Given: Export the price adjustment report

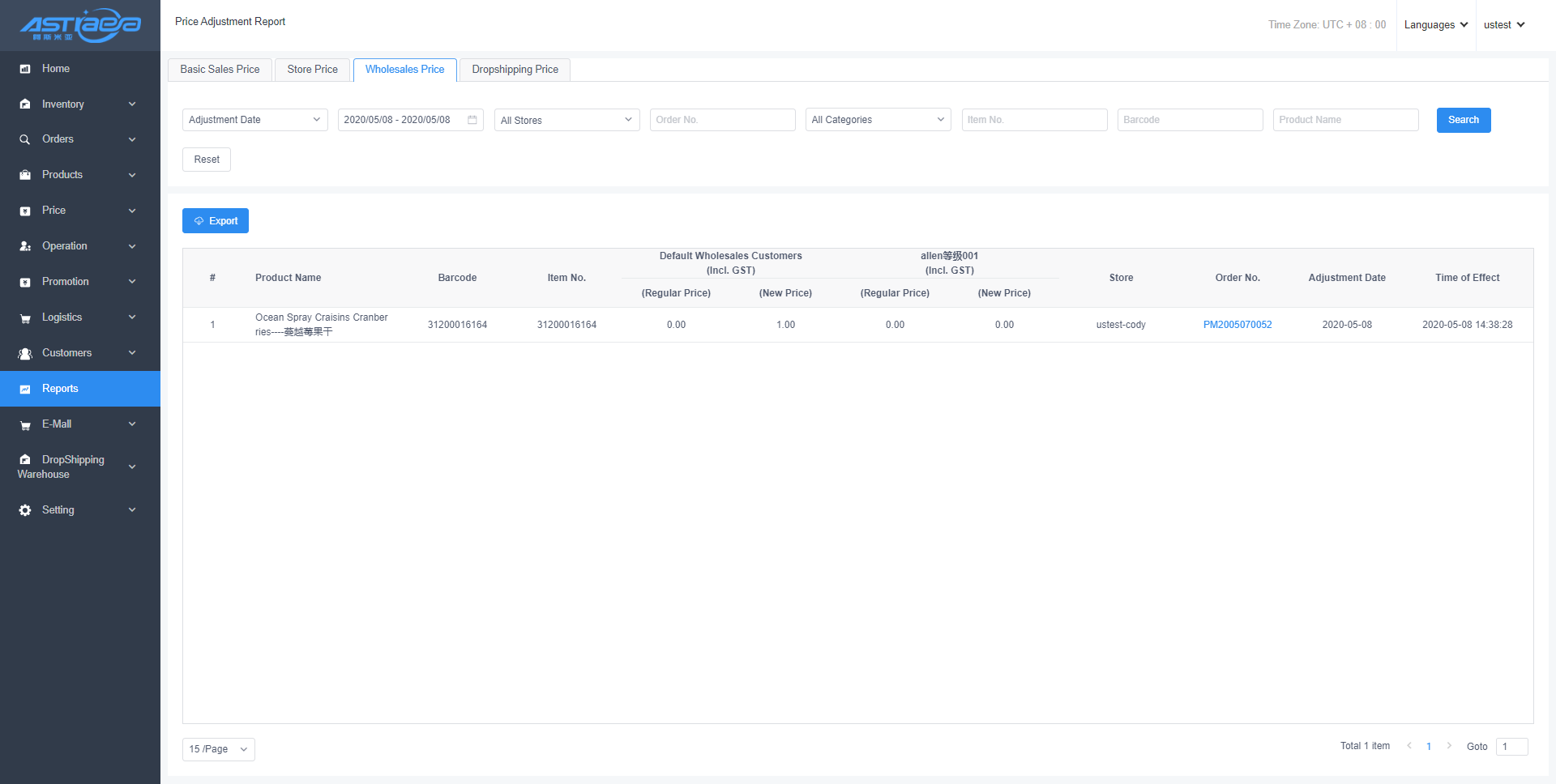Looking at the screenshot, I should 216,221.
